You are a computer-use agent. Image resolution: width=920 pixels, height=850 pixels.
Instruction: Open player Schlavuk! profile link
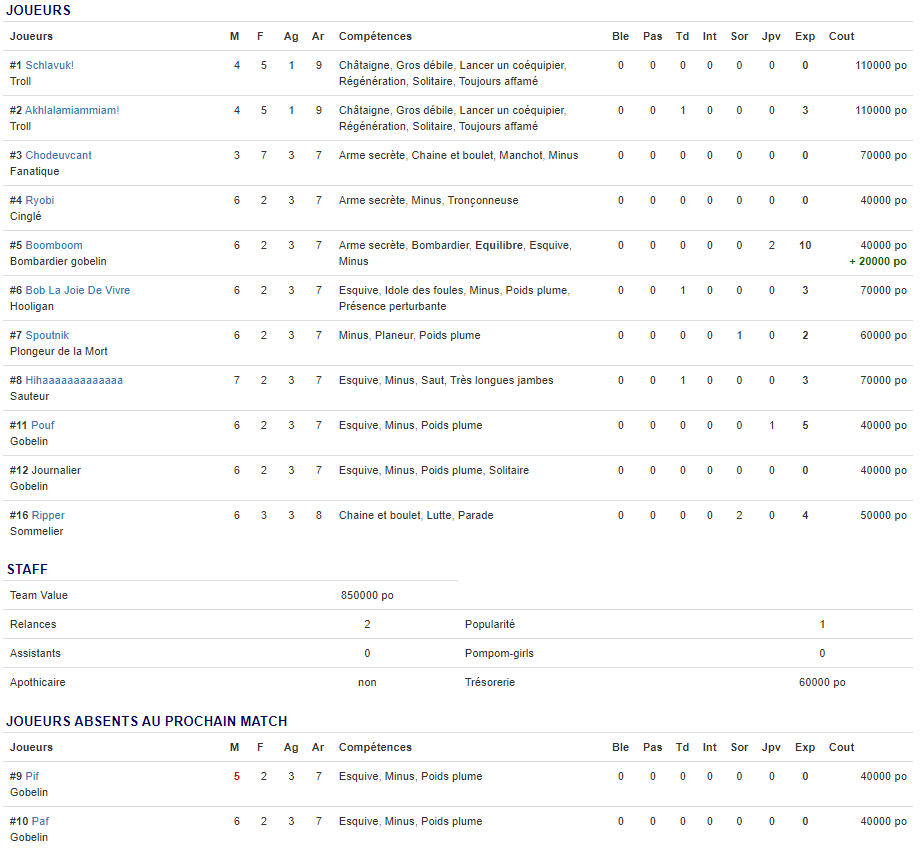pos(49,65)
